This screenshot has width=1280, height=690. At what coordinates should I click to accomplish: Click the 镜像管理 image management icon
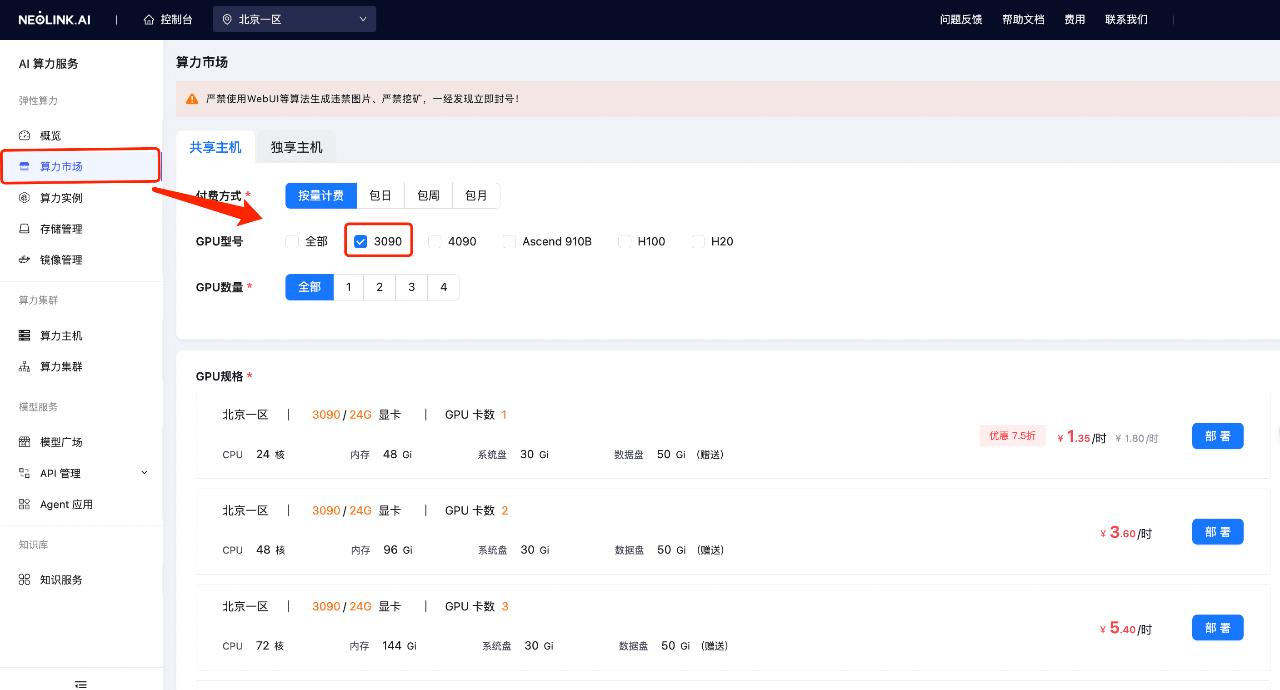click(25, 260)
